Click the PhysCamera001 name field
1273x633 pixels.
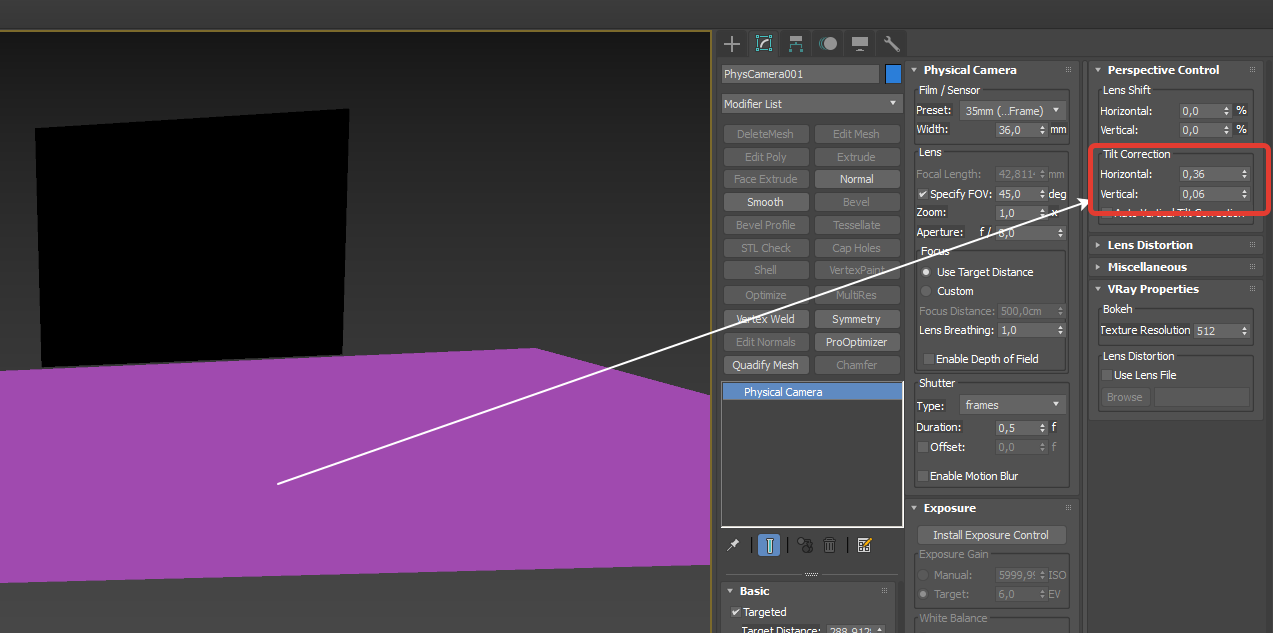800,74
